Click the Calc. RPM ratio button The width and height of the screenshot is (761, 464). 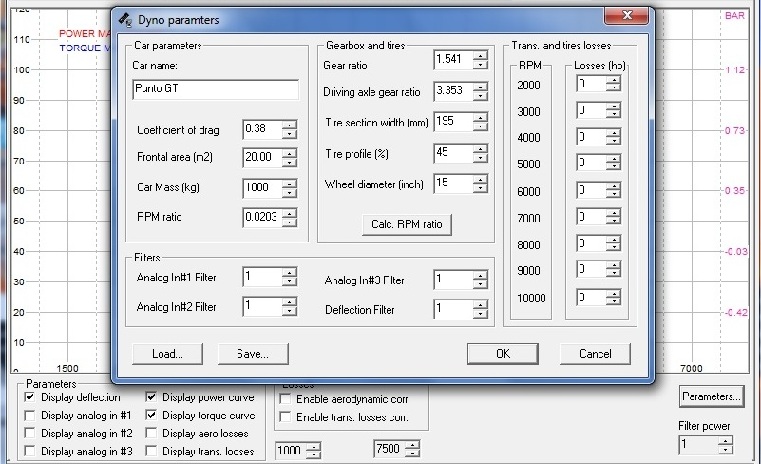[406, 224]
